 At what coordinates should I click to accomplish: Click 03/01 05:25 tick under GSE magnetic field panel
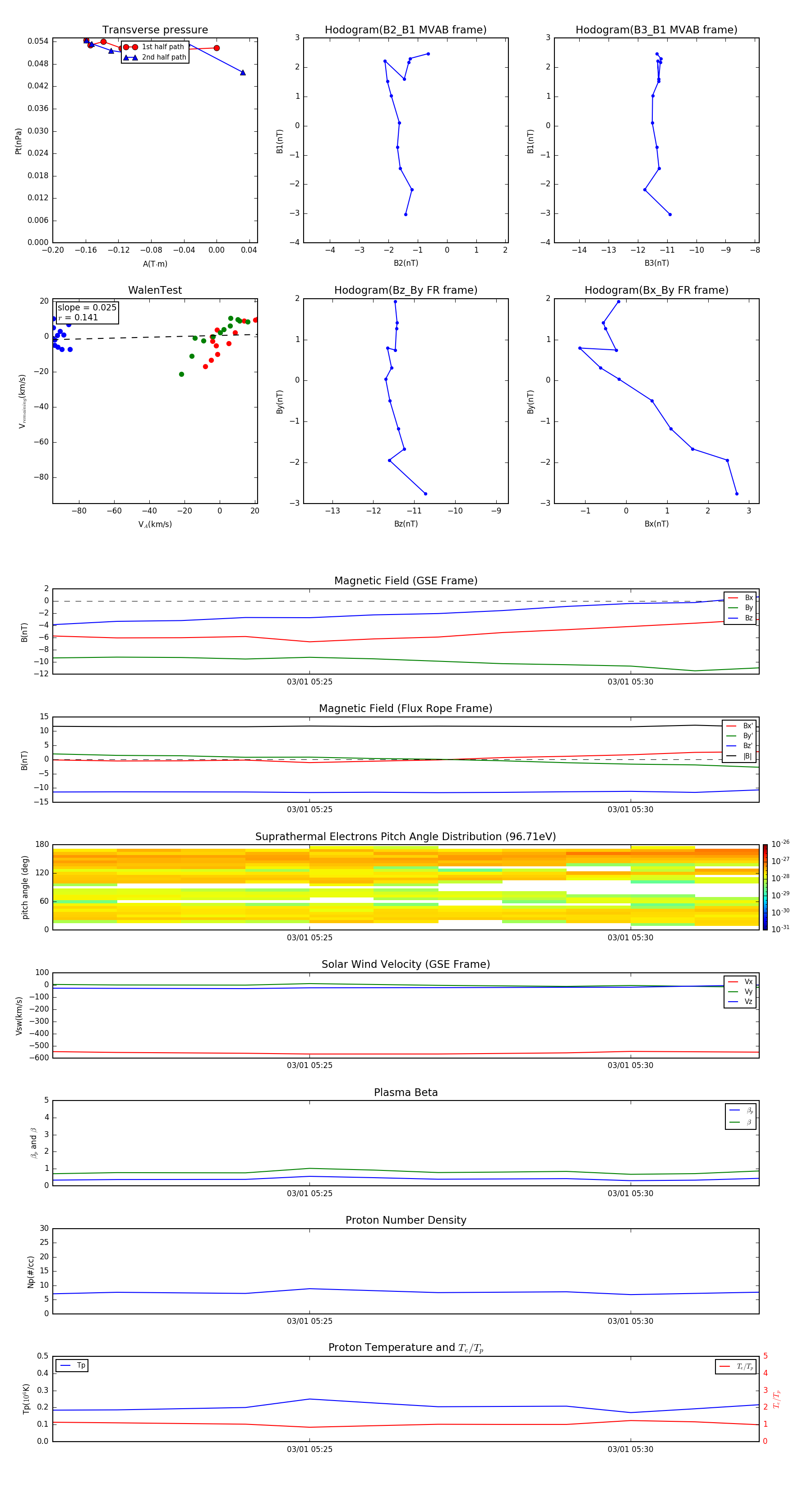pyautogui.click(x=310, y=682)
